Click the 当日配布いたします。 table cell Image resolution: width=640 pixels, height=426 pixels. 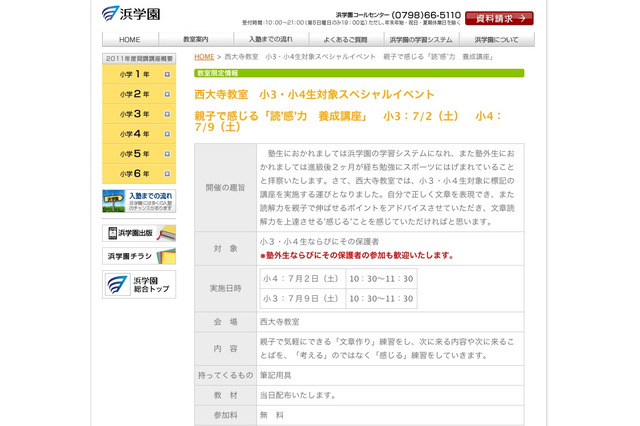click(390, 395)
